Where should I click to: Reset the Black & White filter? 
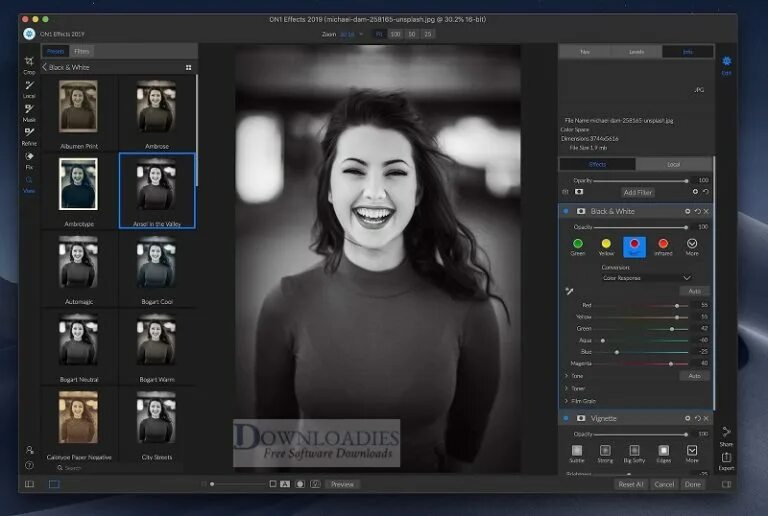pos(697,211)
